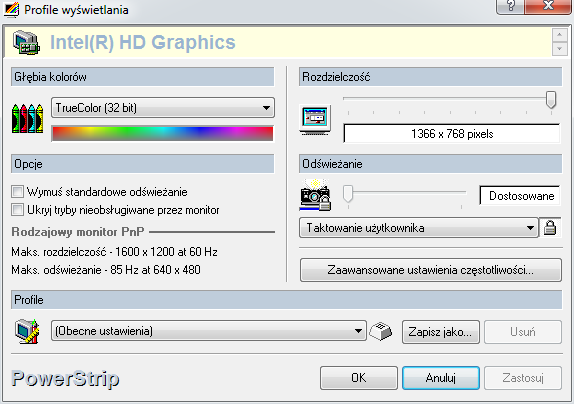574x404 pixels.
Task: Click the refresh rate slider thumb
Action: (x=348, y=193)
